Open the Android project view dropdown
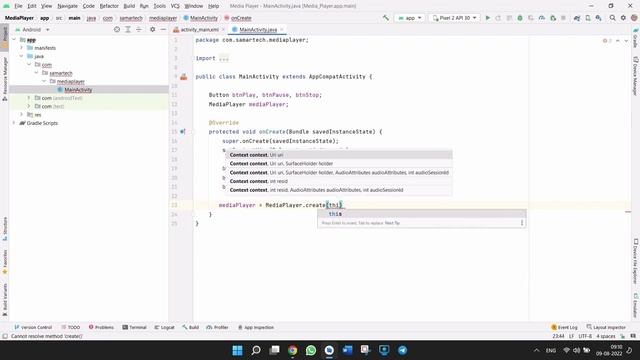Viewport: 640px width, 360px height. (32, 30)
